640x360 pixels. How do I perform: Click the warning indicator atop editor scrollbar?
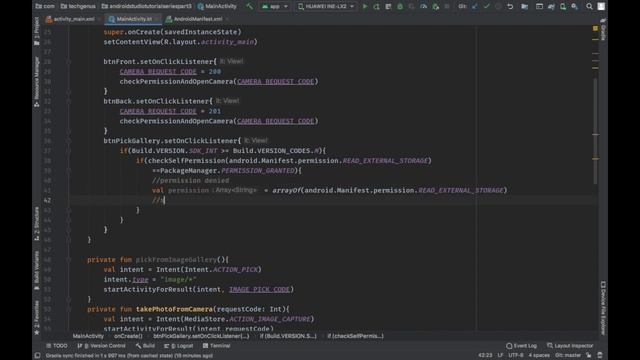pyautogui.click(x=595, y=28)
